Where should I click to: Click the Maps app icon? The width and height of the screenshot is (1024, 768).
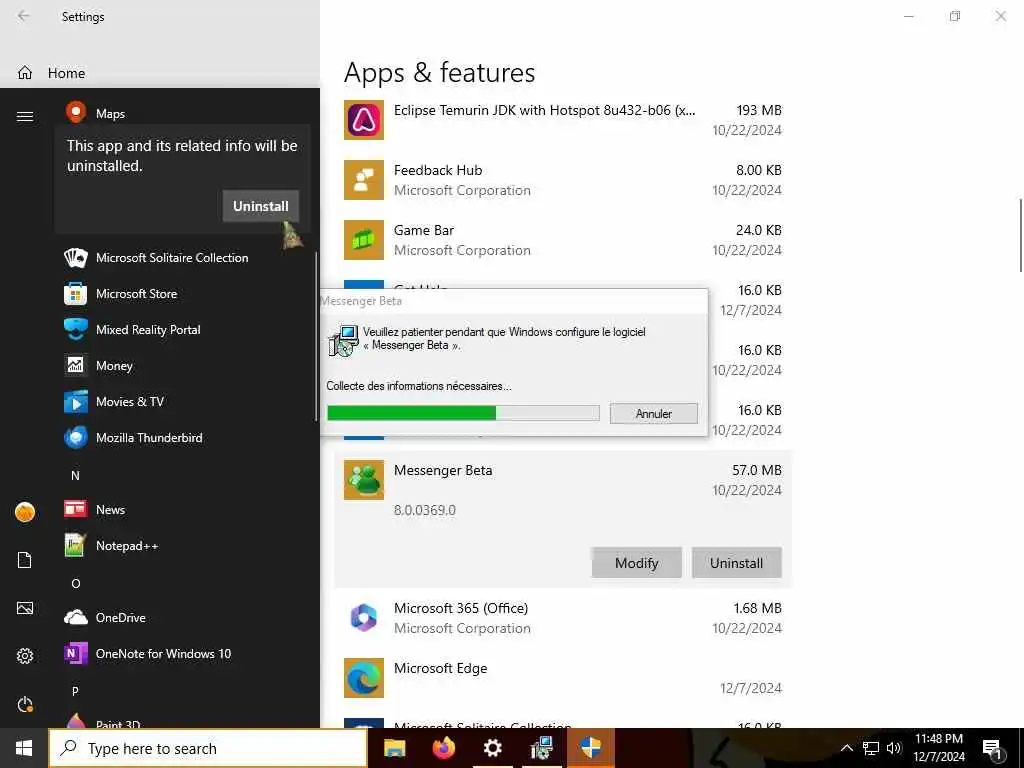pyautogui.click(x=76, y=112)
